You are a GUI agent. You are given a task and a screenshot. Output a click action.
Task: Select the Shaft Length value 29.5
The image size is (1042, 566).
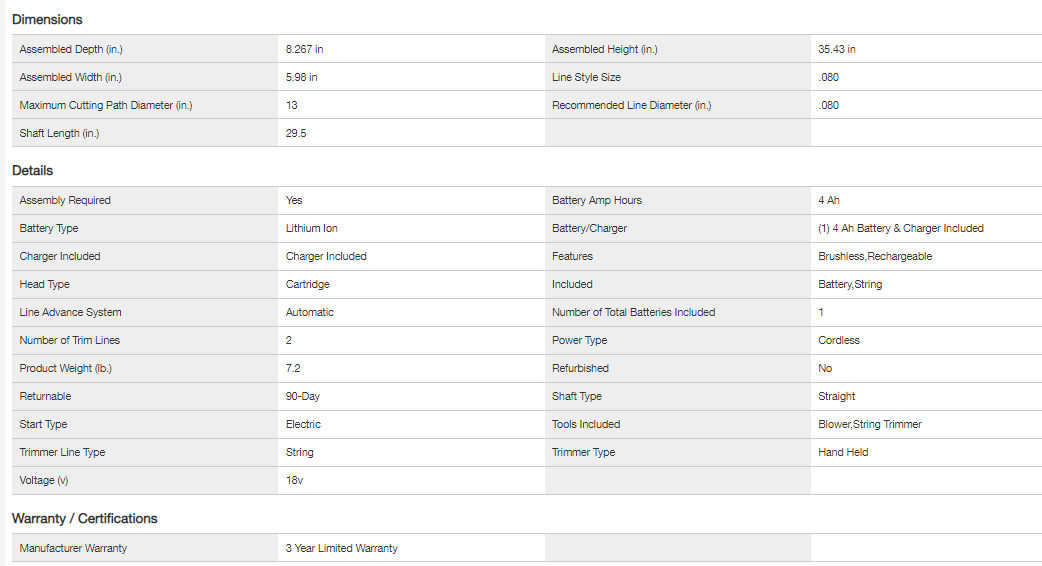[296, 133]
